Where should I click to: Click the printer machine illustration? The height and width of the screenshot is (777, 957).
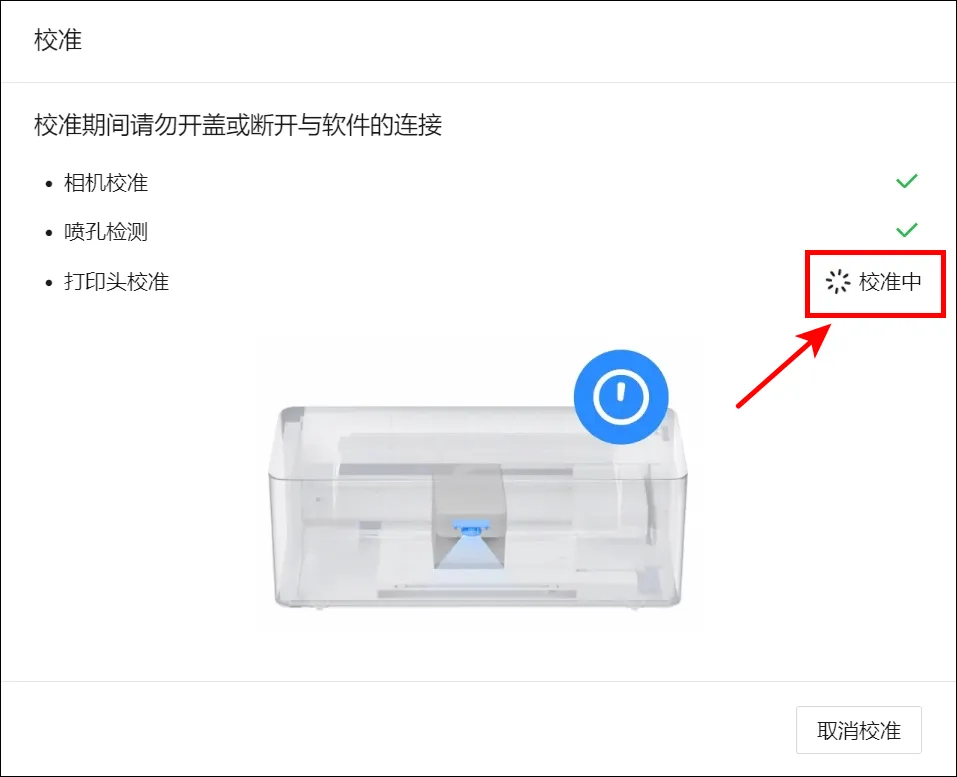point(477,507)
